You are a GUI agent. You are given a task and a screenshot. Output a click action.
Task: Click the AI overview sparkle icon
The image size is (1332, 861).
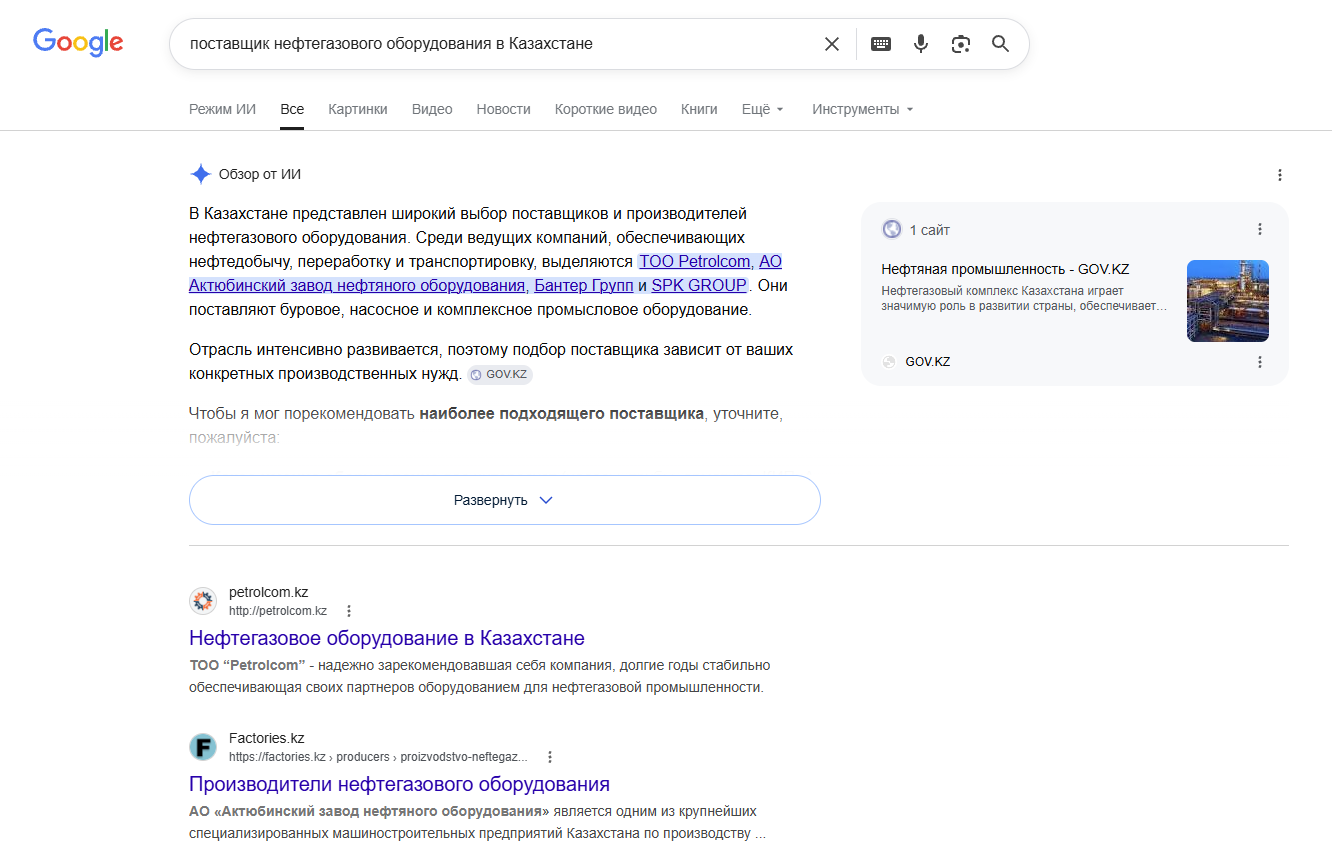pos(200,174)
